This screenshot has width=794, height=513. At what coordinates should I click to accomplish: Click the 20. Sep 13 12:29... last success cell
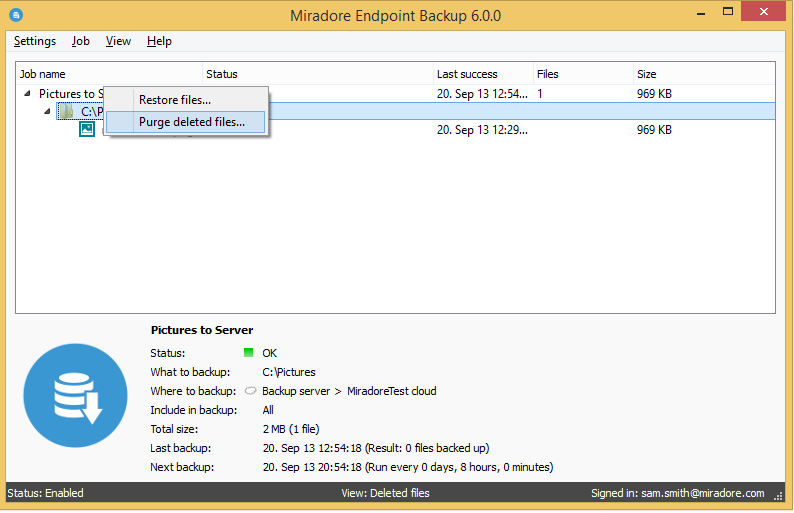pos(482,130)
